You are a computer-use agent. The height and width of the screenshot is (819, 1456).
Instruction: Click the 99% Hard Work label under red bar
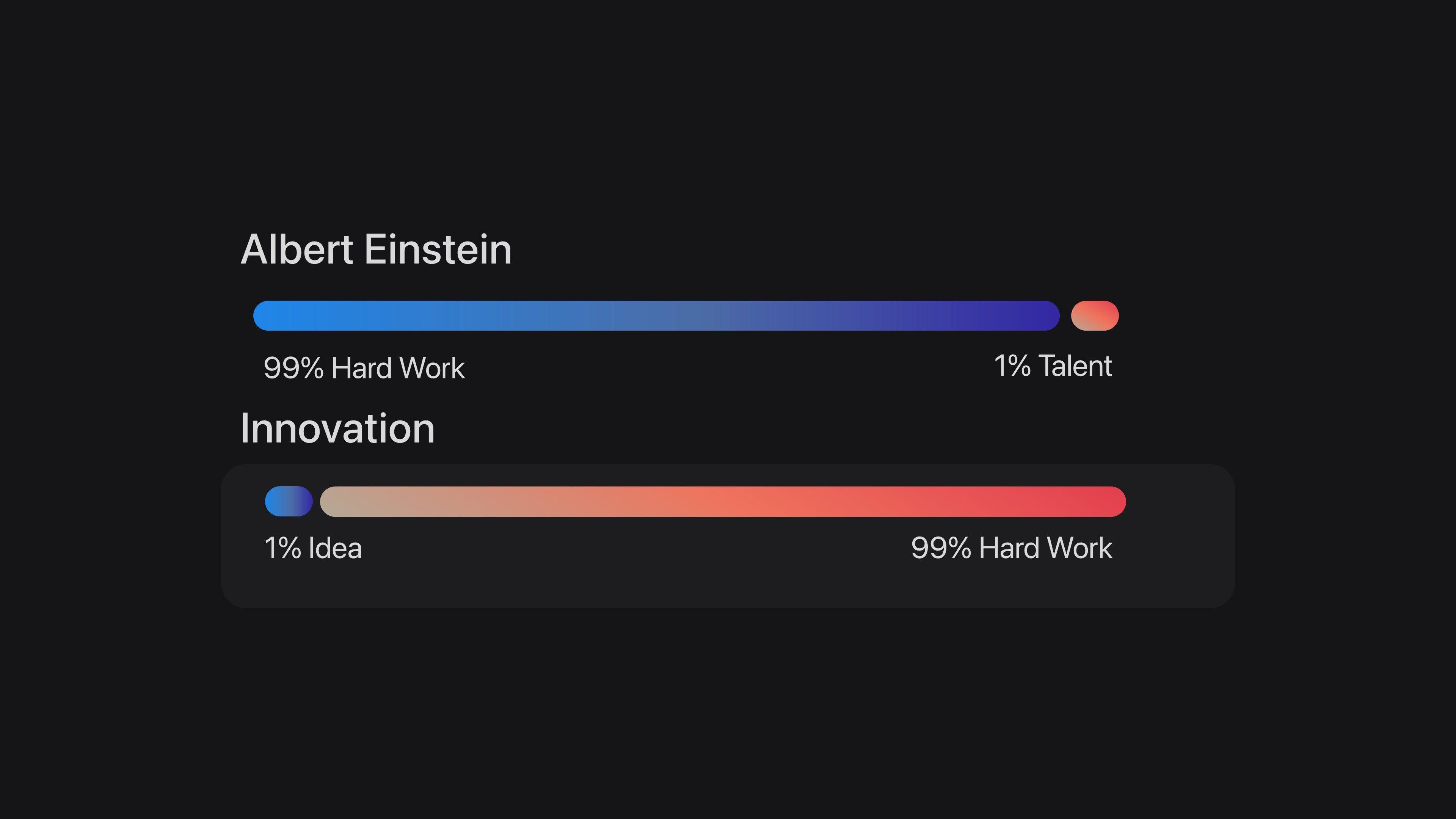[1011, 548]
